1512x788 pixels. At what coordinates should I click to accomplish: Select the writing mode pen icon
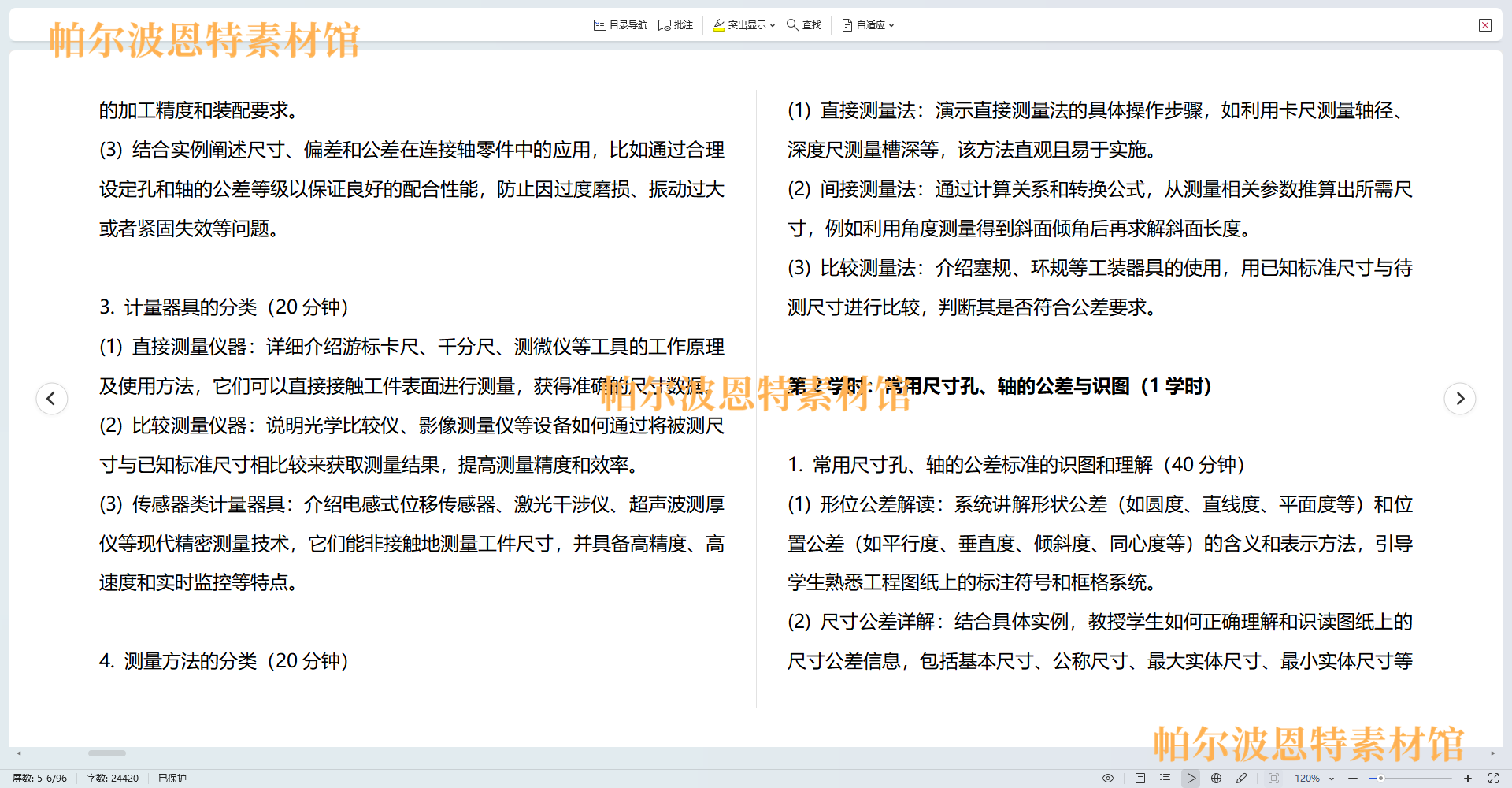point(1242,778)
